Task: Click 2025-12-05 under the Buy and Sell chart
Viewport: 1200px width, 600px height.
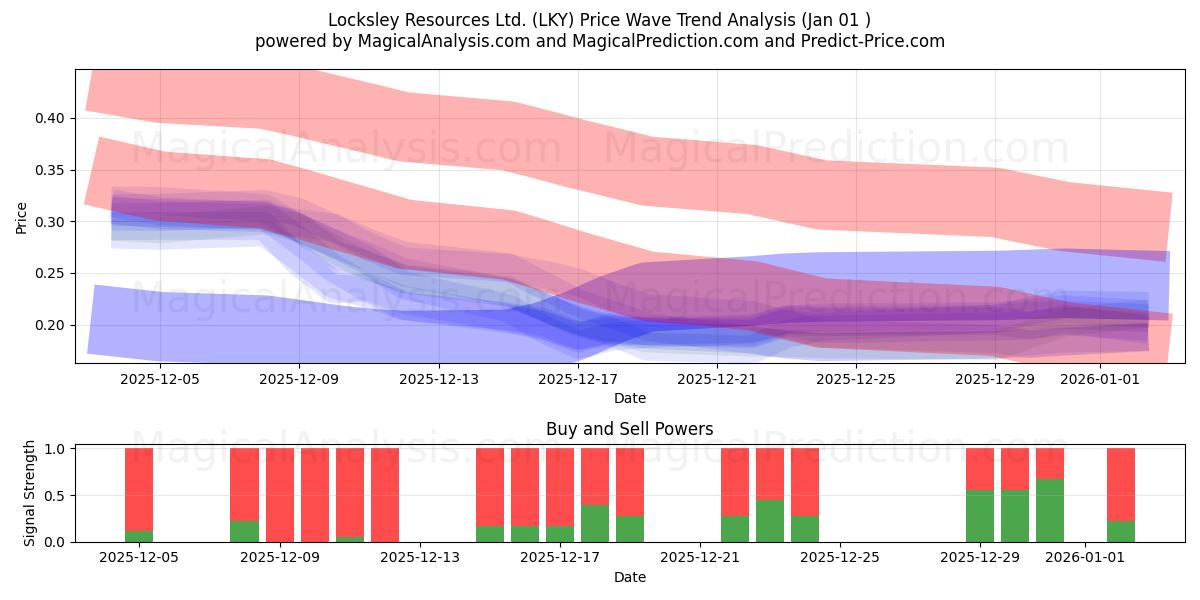Action: point(139,558)
